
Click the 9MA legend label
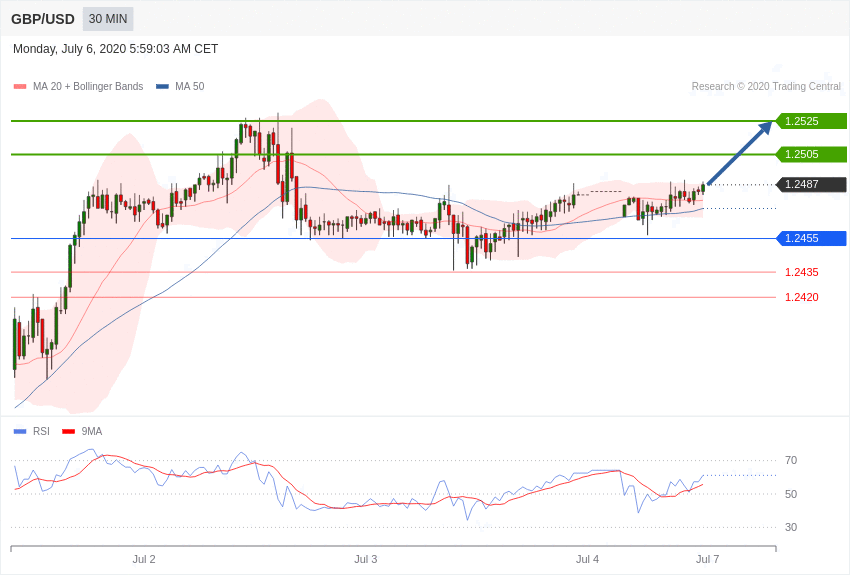pyautogui.click(x=92, y=431)
